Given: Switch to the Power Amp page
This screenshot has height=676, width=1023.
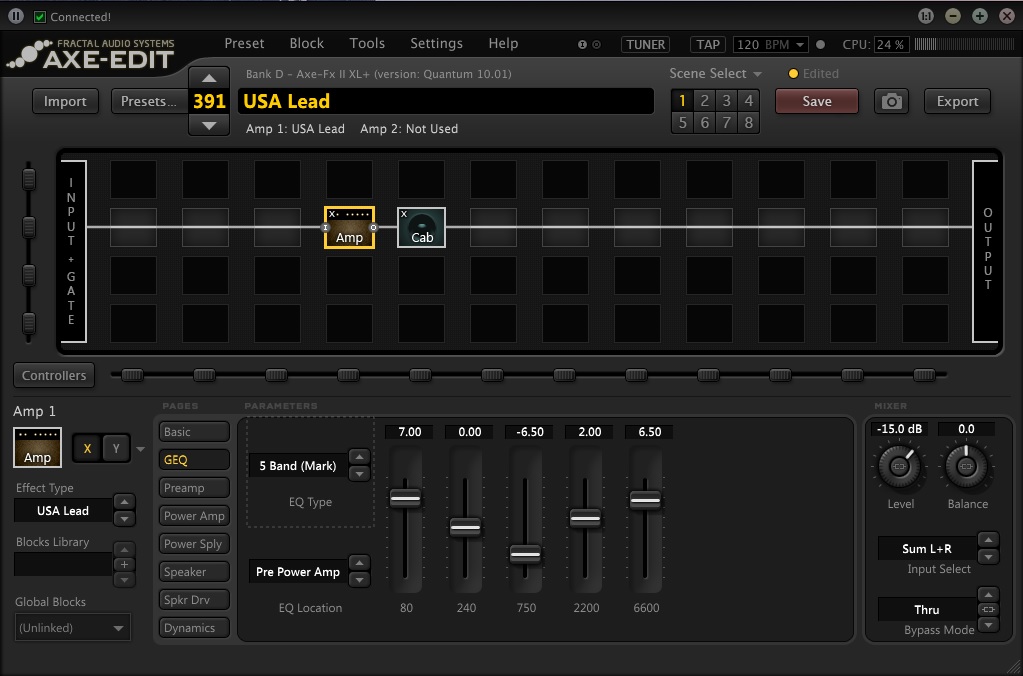Looking at the screenshot, I should (194, 516).
